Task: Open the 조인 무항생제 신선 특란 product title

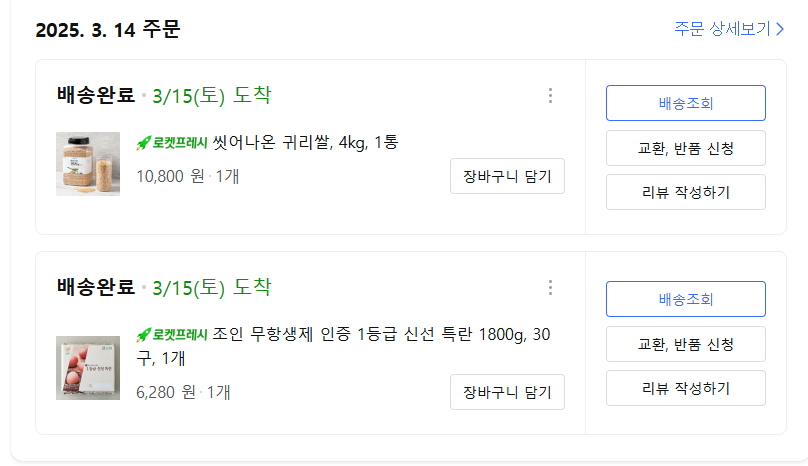Action: click(x=380, y=334)
